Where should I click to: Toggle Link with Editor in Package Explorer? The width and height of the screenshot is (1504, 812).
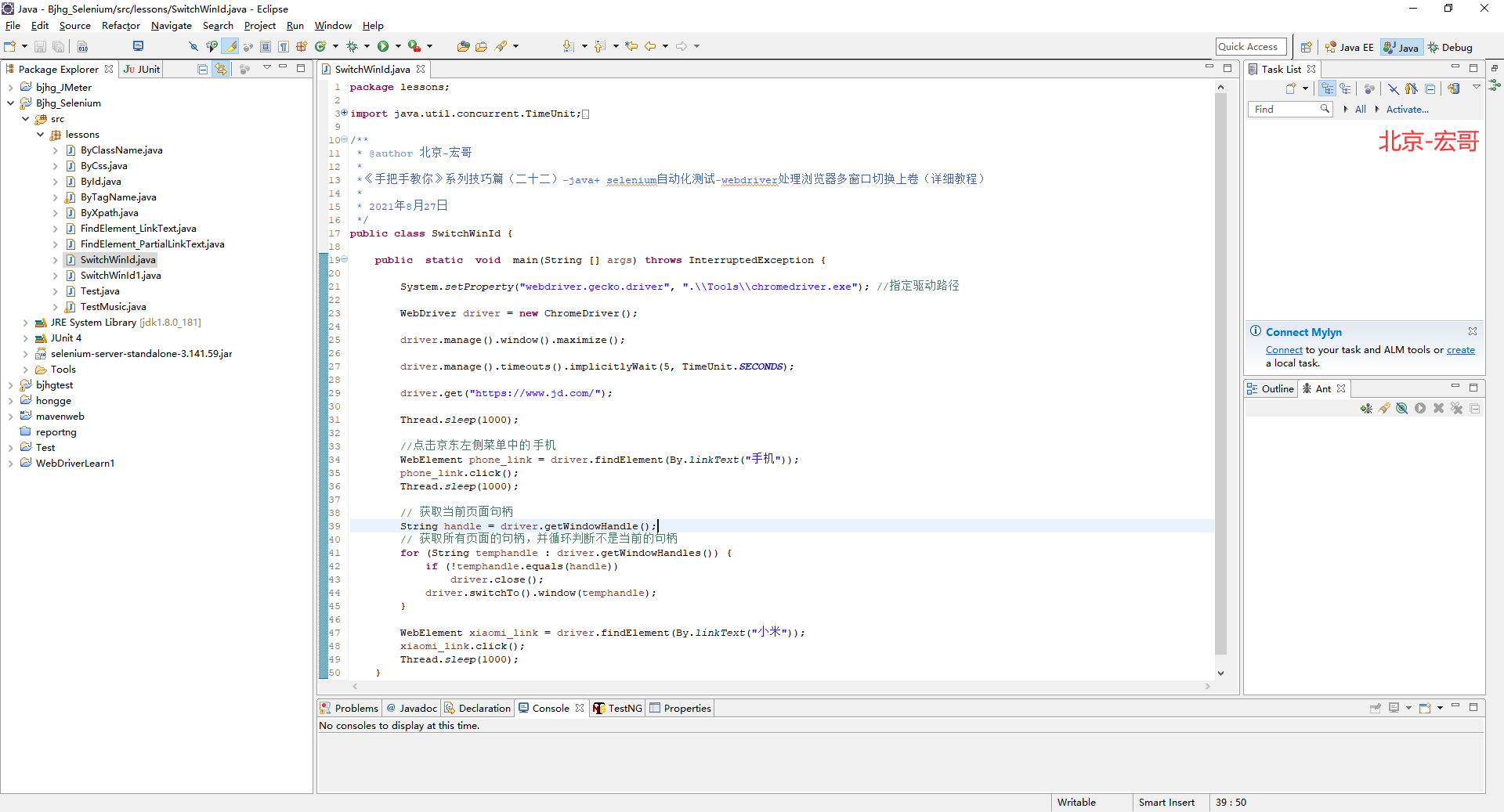(x=221, y=70)
